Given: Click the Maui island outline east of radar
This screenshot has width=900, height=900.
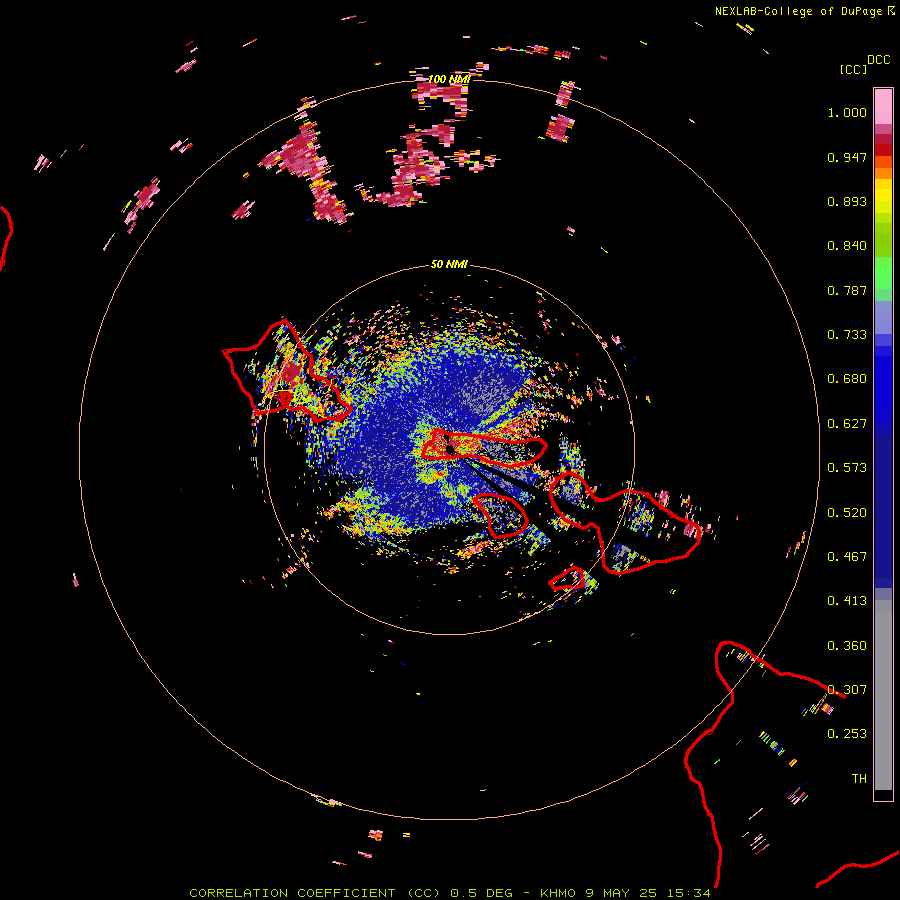Looking at the screenshot, I should (624, 521).
